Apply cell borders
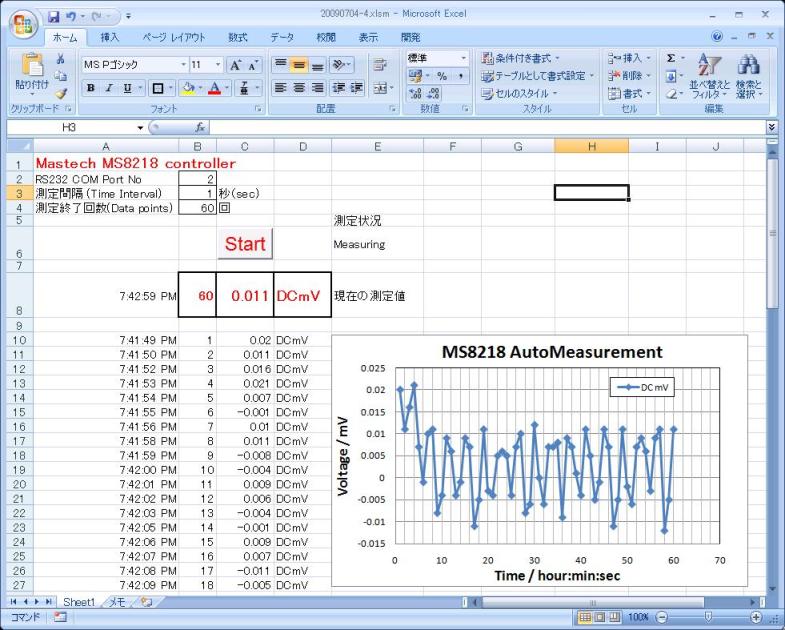785x630 pixels. click(158, 88)
